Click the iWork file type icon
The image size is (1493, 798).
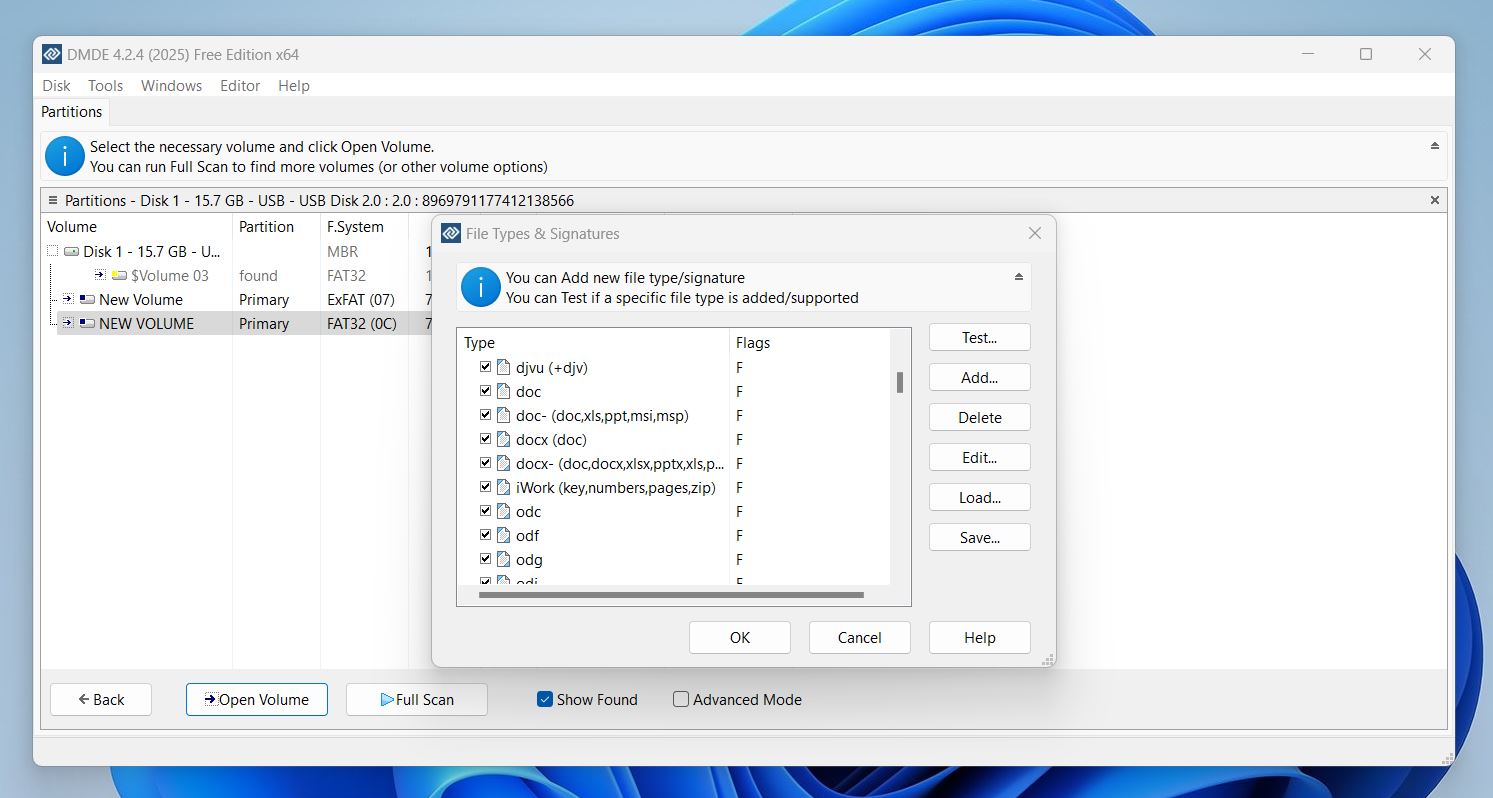click(x=503, y=487)
